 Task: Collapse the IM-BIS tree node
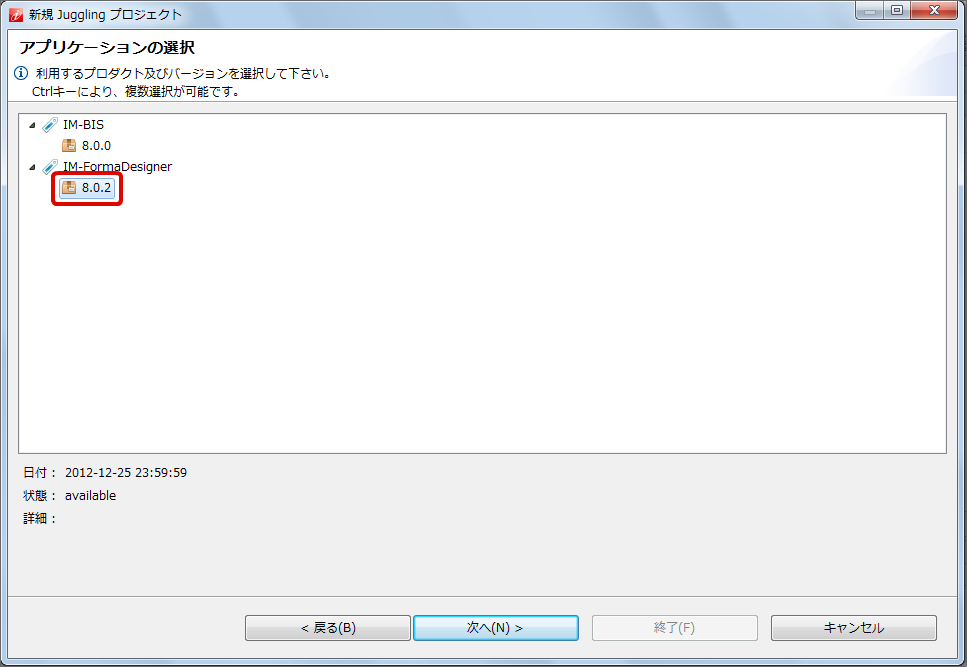(32, 125)
